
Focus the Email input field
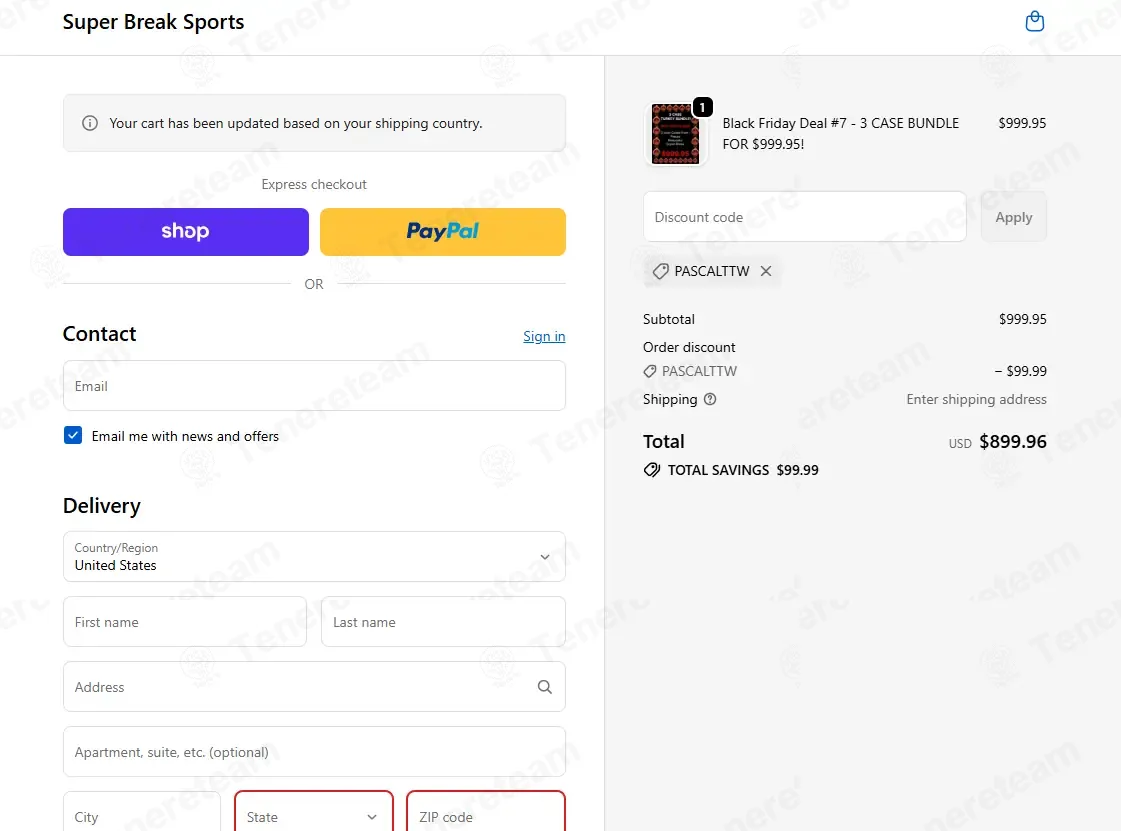314,385
